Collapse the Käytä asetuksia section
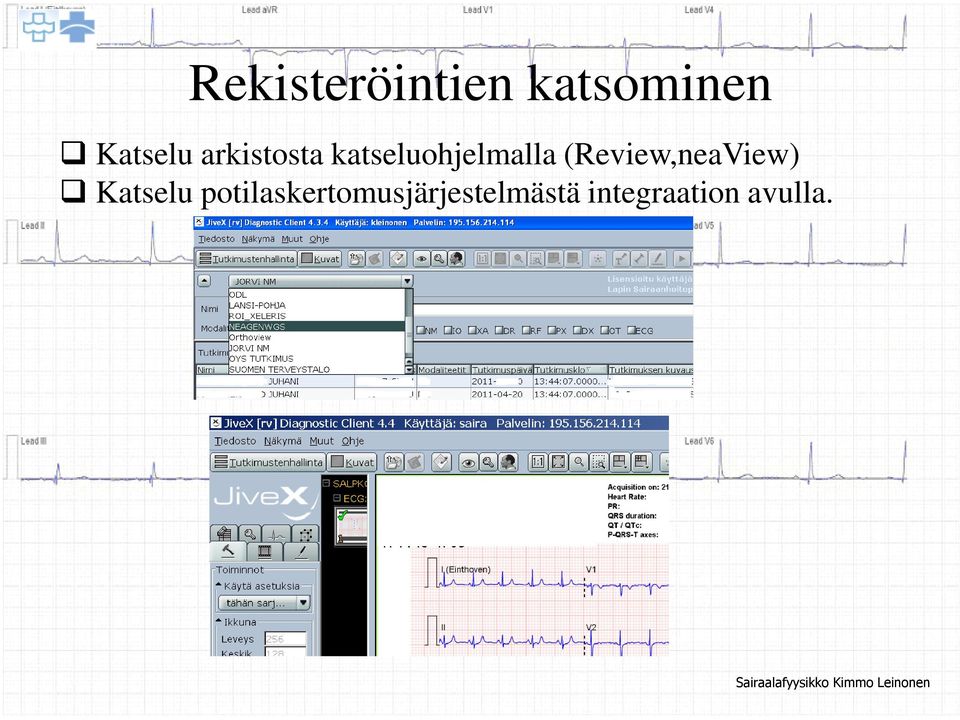 coord(219,585)
